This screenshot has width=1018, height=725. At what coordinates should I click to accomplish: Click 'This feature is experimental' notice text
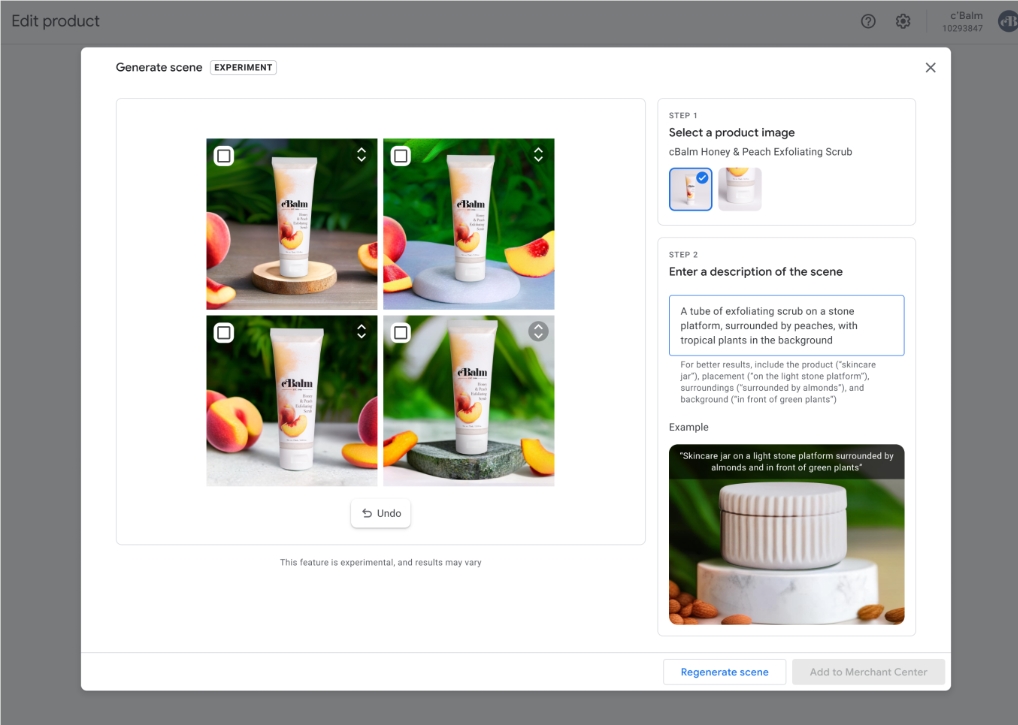380,563
